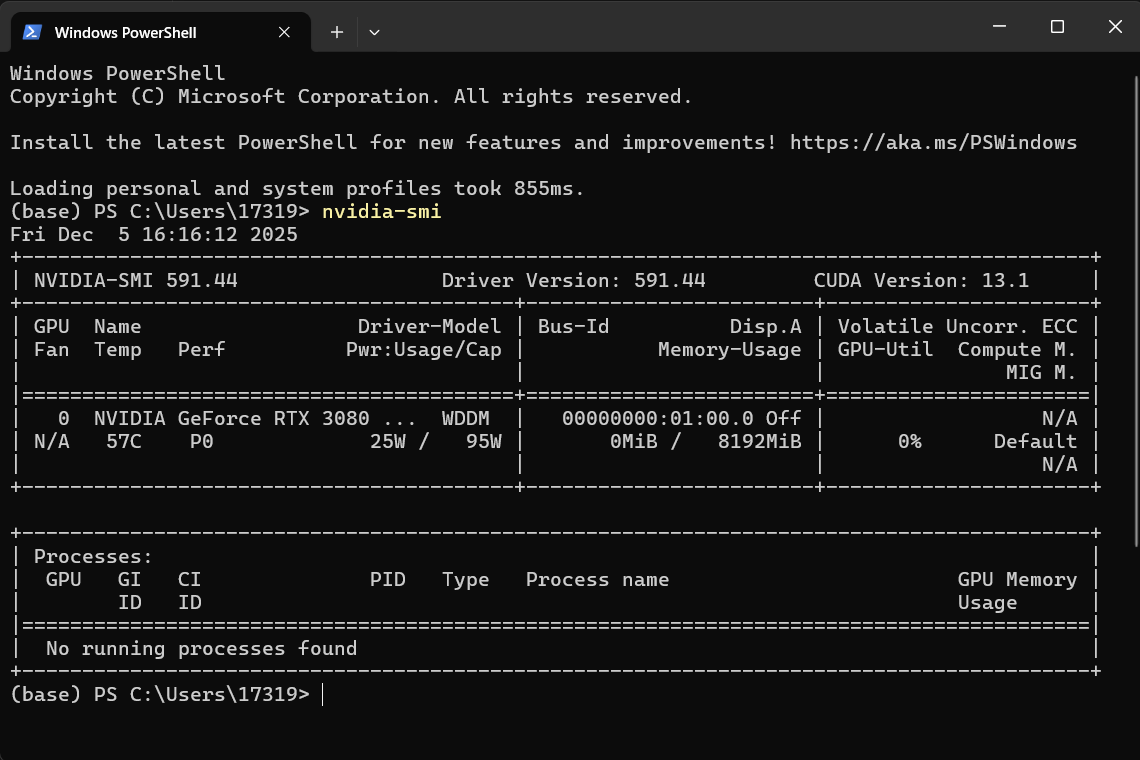Viewport: 1140px width, 760px height.
Task: Click the Processes: section label
Action: 93,557
